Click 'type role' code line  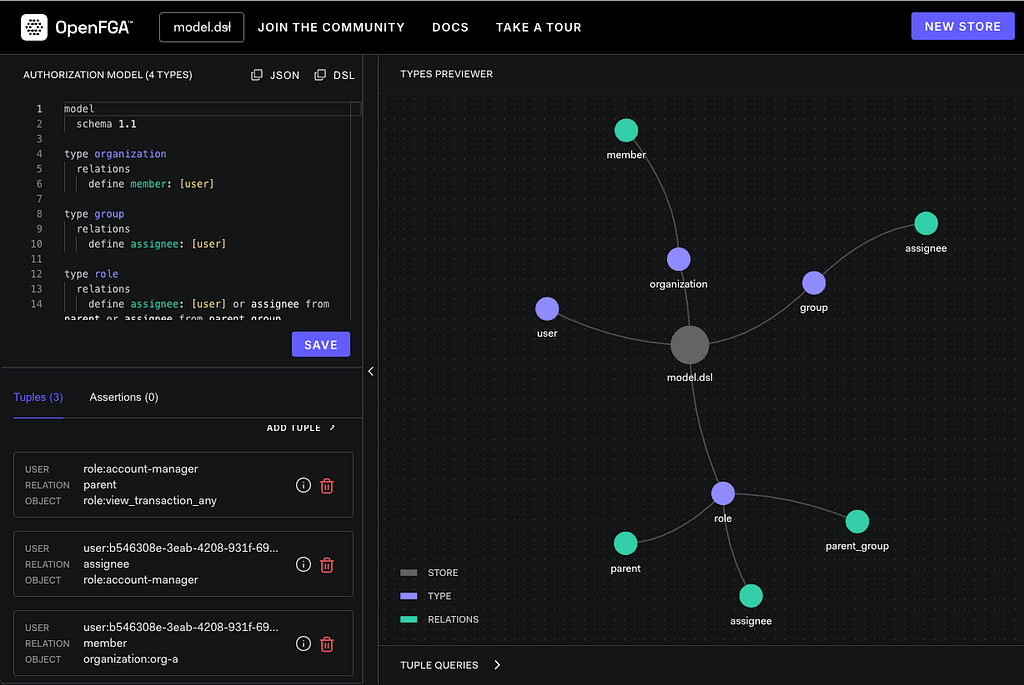(x=91, y=274)
